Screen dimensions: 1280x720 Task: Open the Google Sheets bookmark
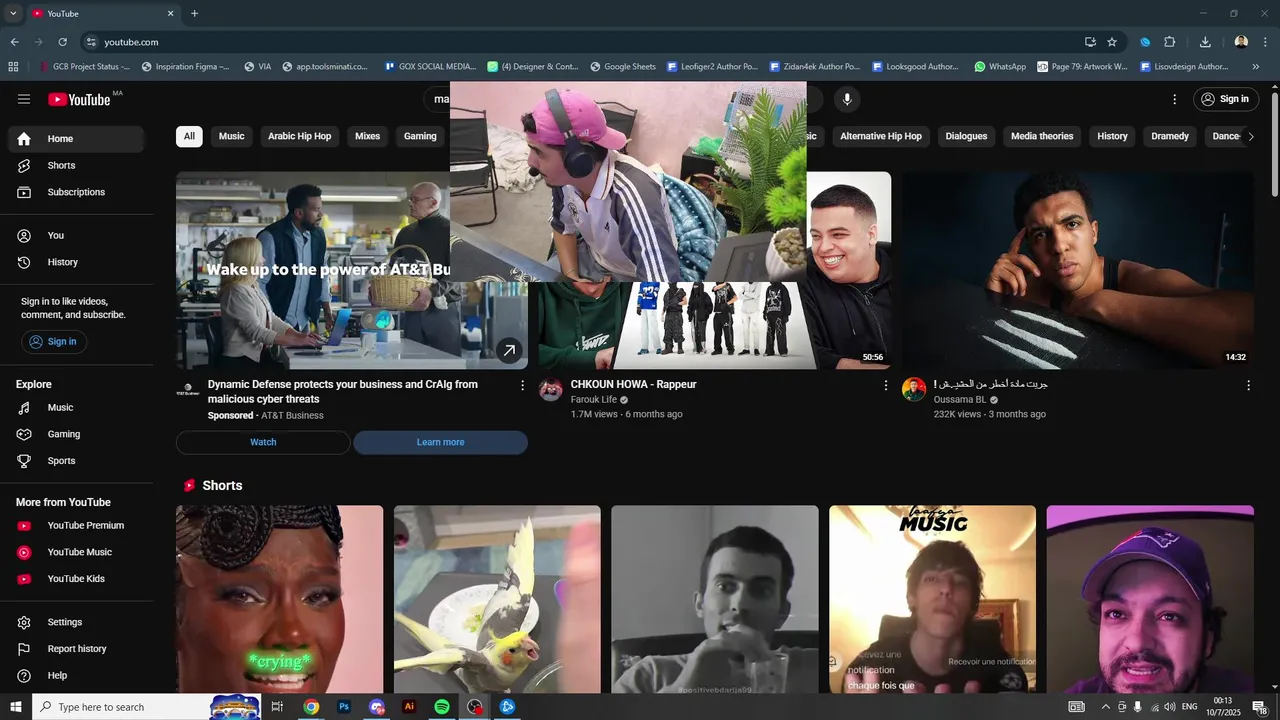[x=623, y=67]
